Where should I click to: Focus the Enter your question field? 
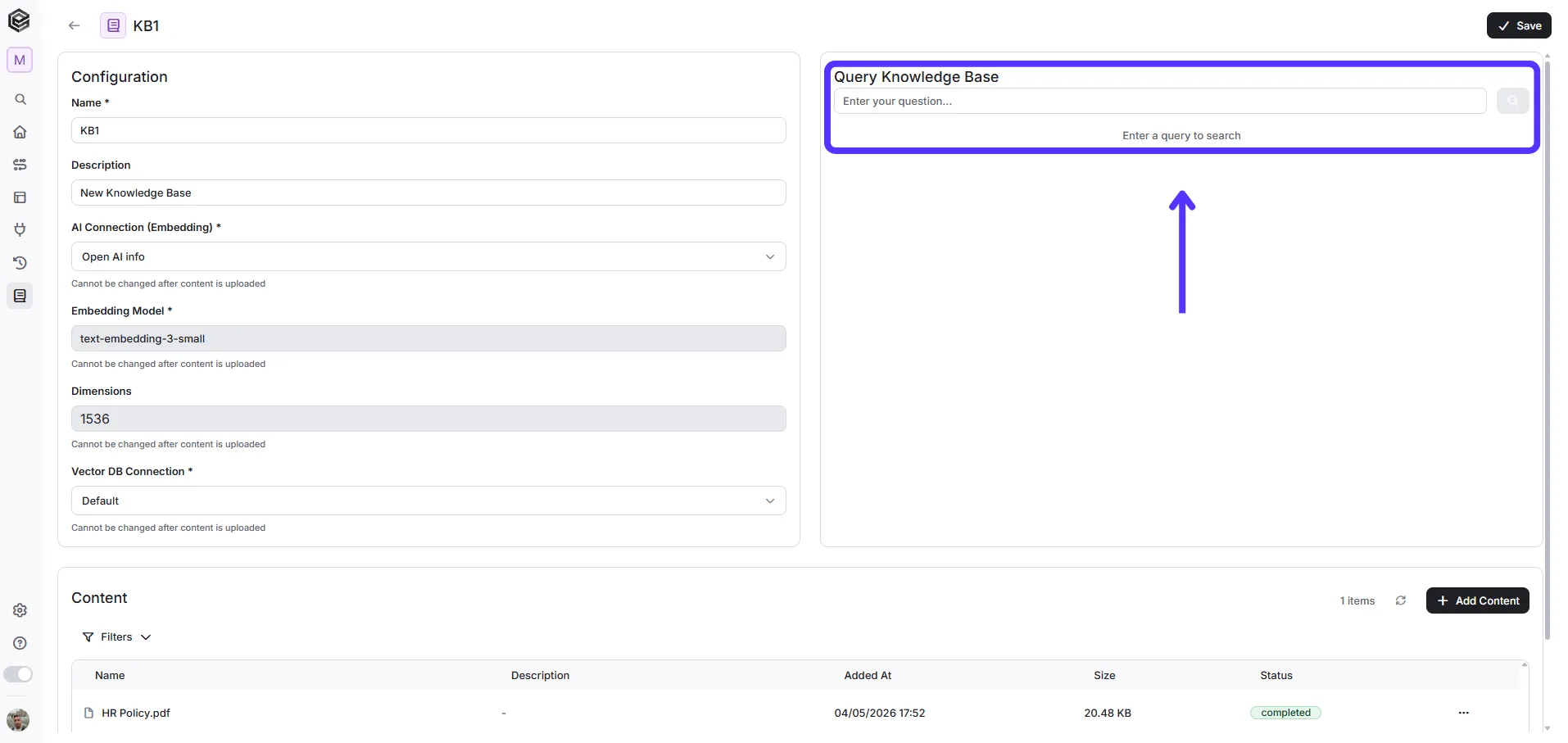point(1160,101)
